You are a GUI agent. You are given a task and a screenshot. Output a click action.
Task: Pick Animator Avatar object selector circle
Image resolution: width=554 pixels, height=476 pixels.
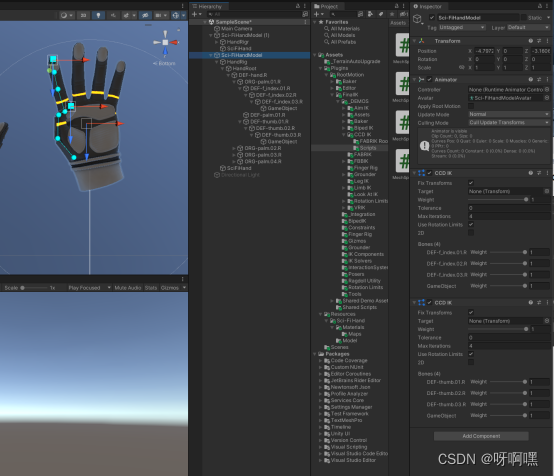[x=547, y=98]
